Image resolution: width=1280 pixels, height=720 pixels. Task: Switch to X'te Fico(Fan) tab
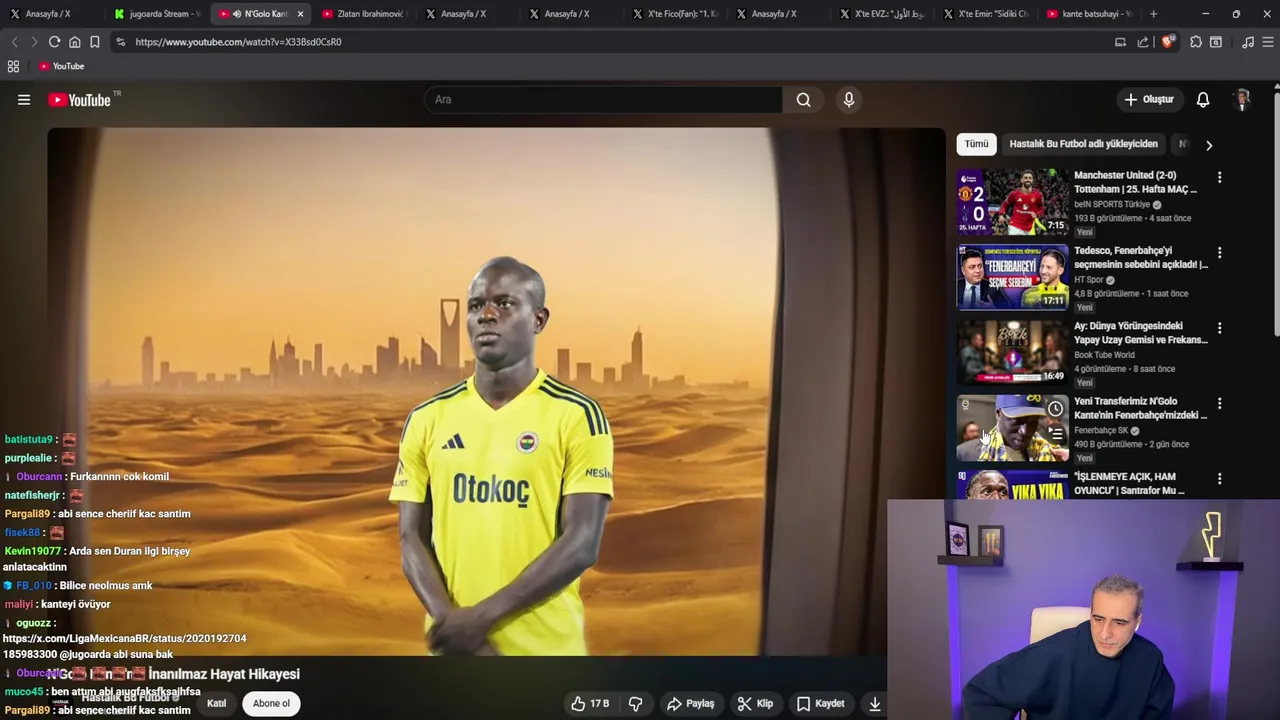coord(676,14)
